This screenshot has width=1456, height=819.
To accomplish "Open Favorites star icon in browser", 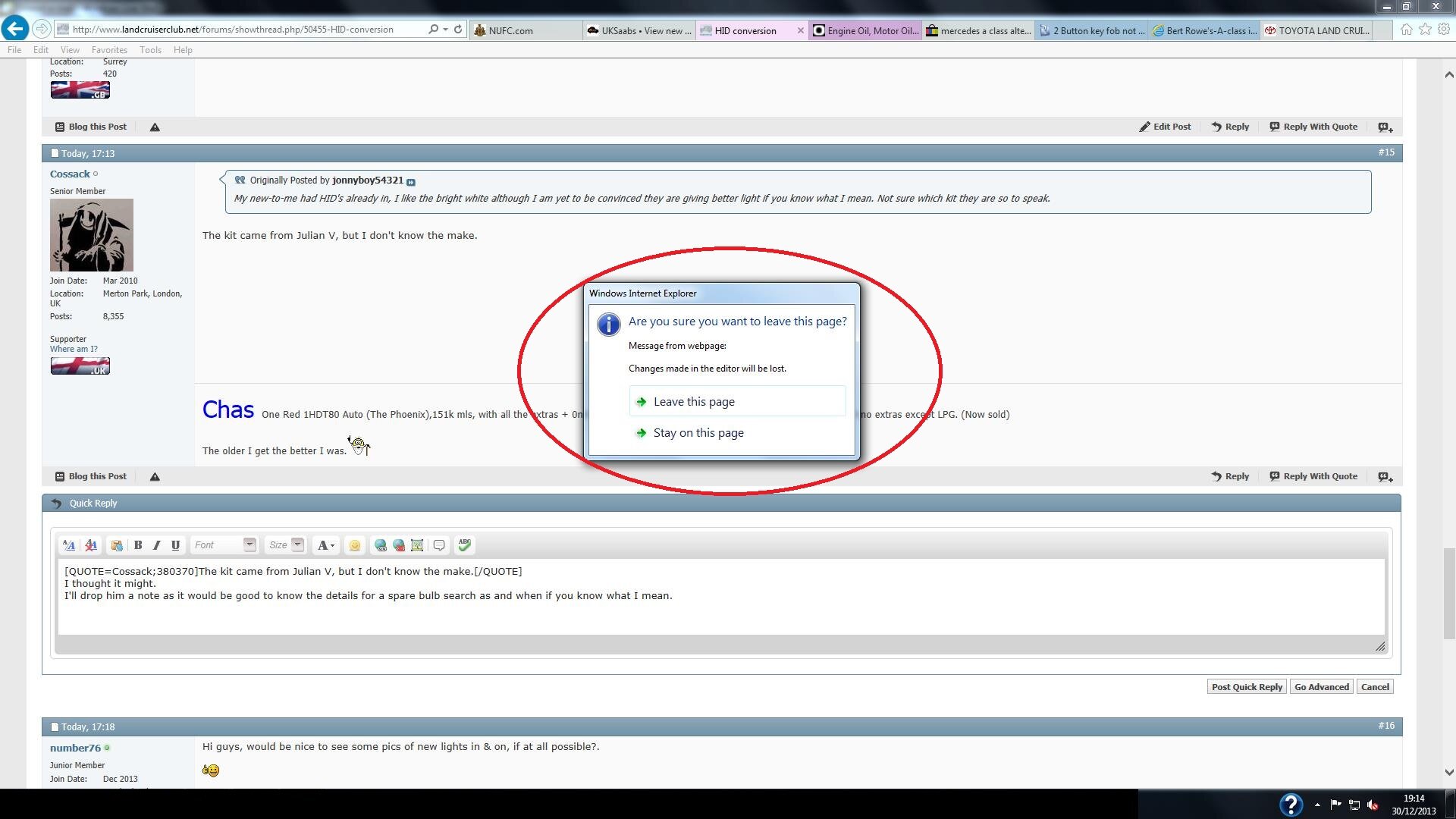I will (1425, 30).
